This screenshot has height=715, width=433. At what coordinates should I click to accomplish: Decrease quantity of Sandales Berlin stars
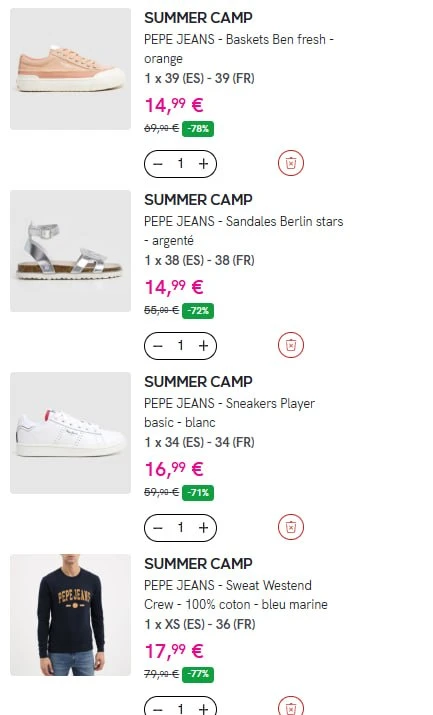(158, 346)
